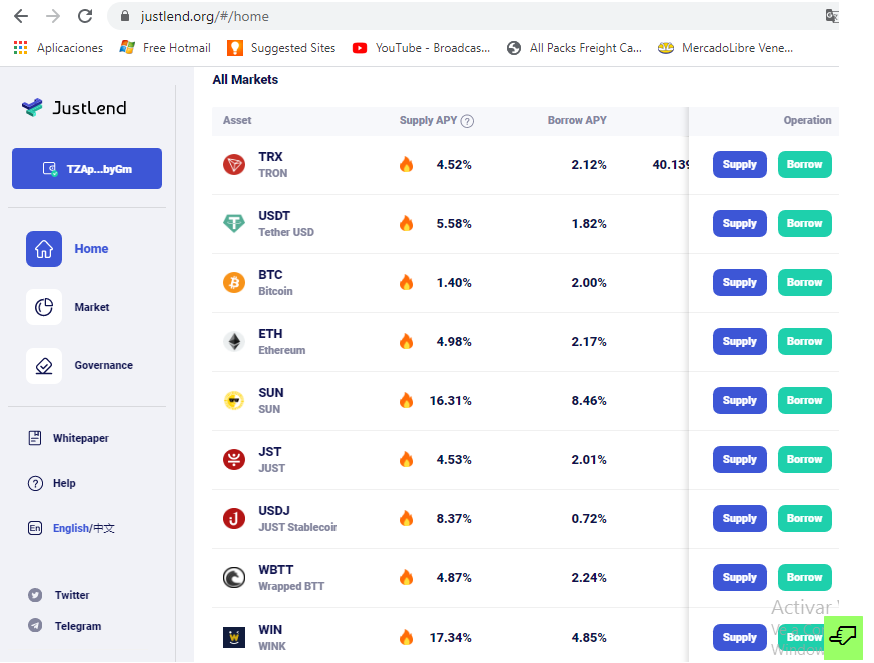Click the Supply APY info question icon

pyautogui.click(x=468, y=121)
